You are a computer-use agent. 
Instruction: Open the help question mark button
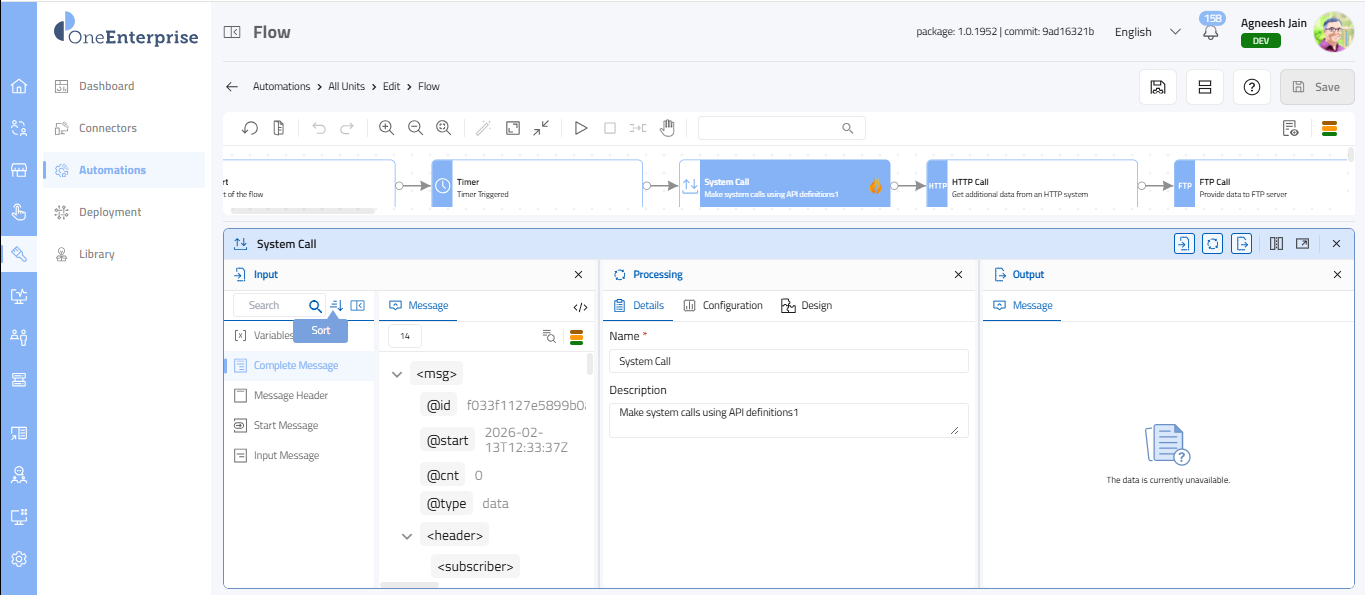(1251, 87)
